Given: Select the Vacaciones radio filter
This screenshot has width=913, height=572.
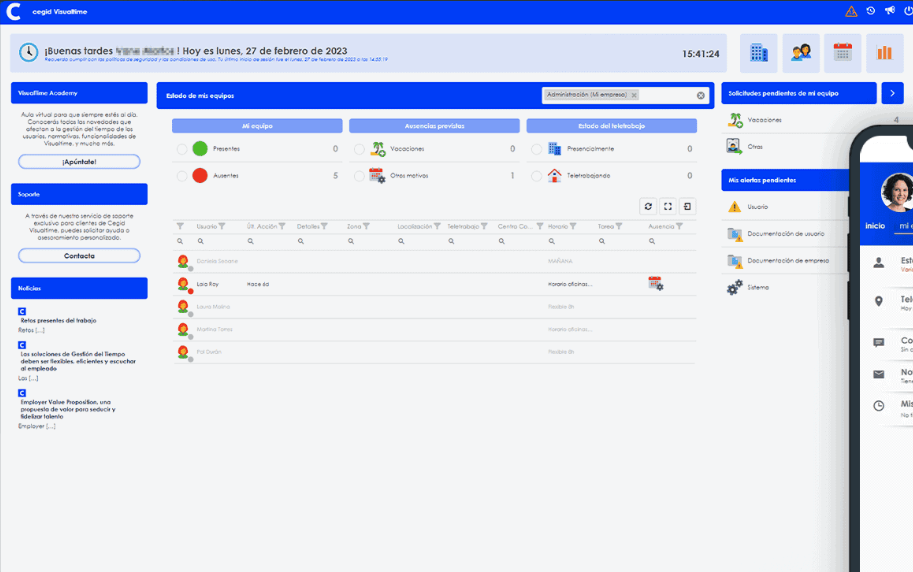Looking at the screenshot, I should coord(359,149).
